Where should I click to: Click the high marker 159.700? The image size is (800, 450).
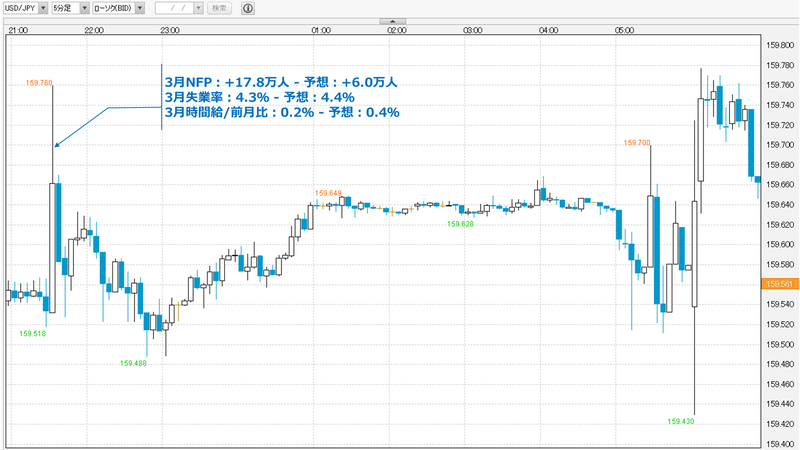point(637,143)
